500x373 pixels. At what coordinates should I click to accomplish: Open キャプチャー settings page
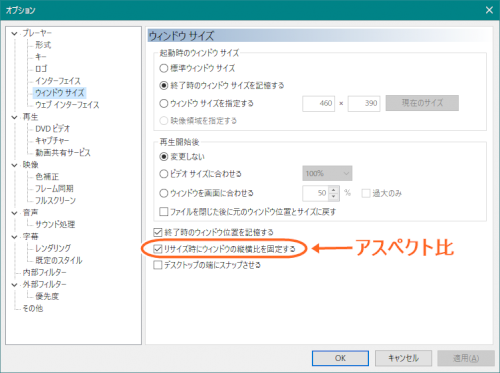pyautogui.click(x=52, y=141)
